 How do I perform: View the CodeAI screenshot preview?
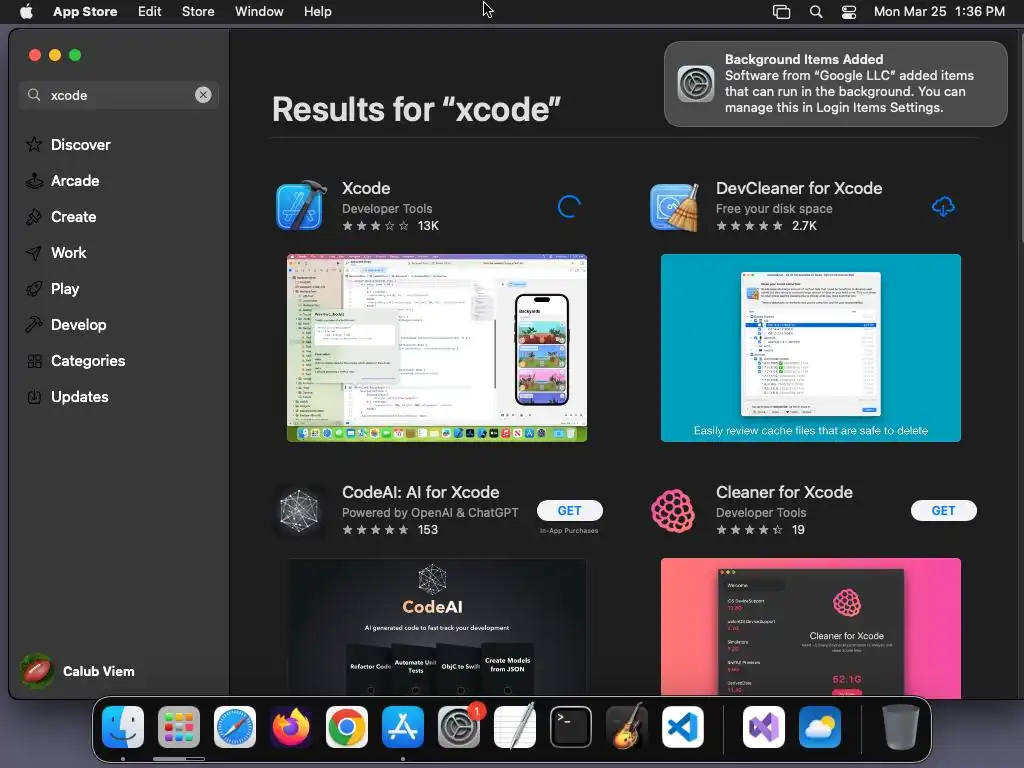tap(437, 627)
